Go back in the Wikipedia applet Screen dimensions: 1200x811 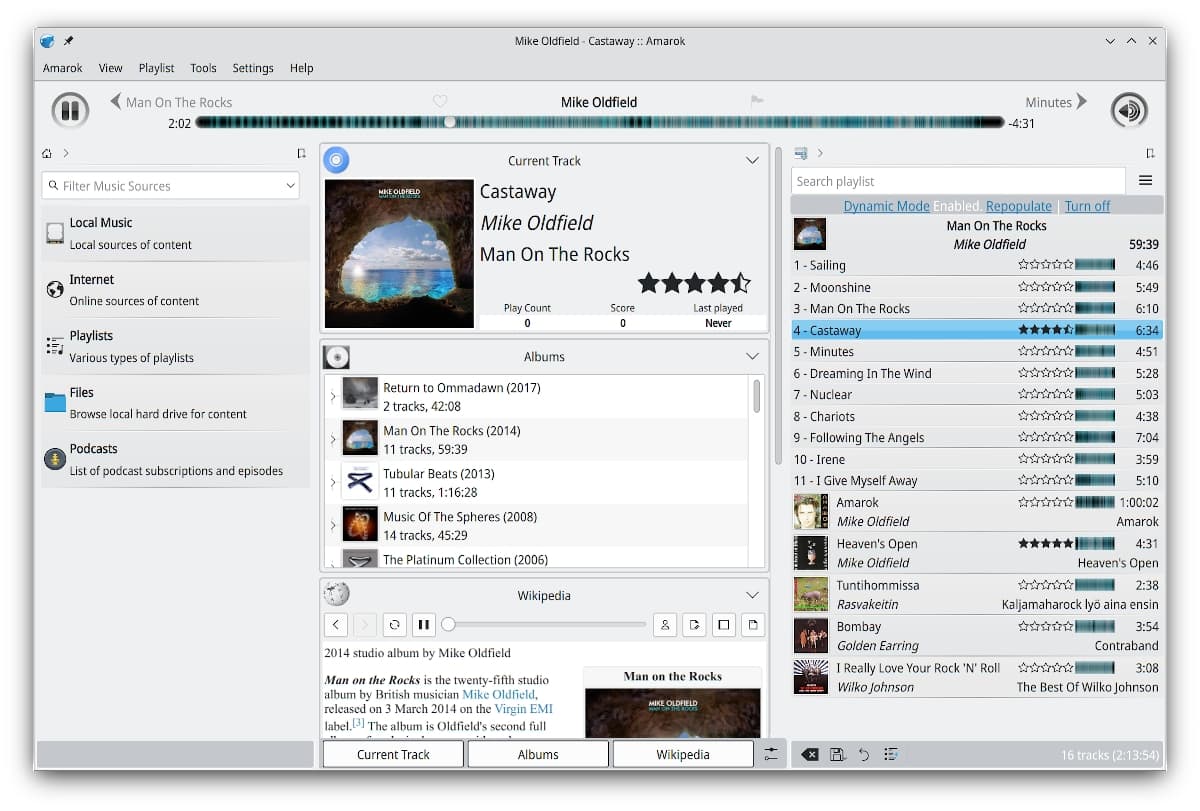click(337, 625)
